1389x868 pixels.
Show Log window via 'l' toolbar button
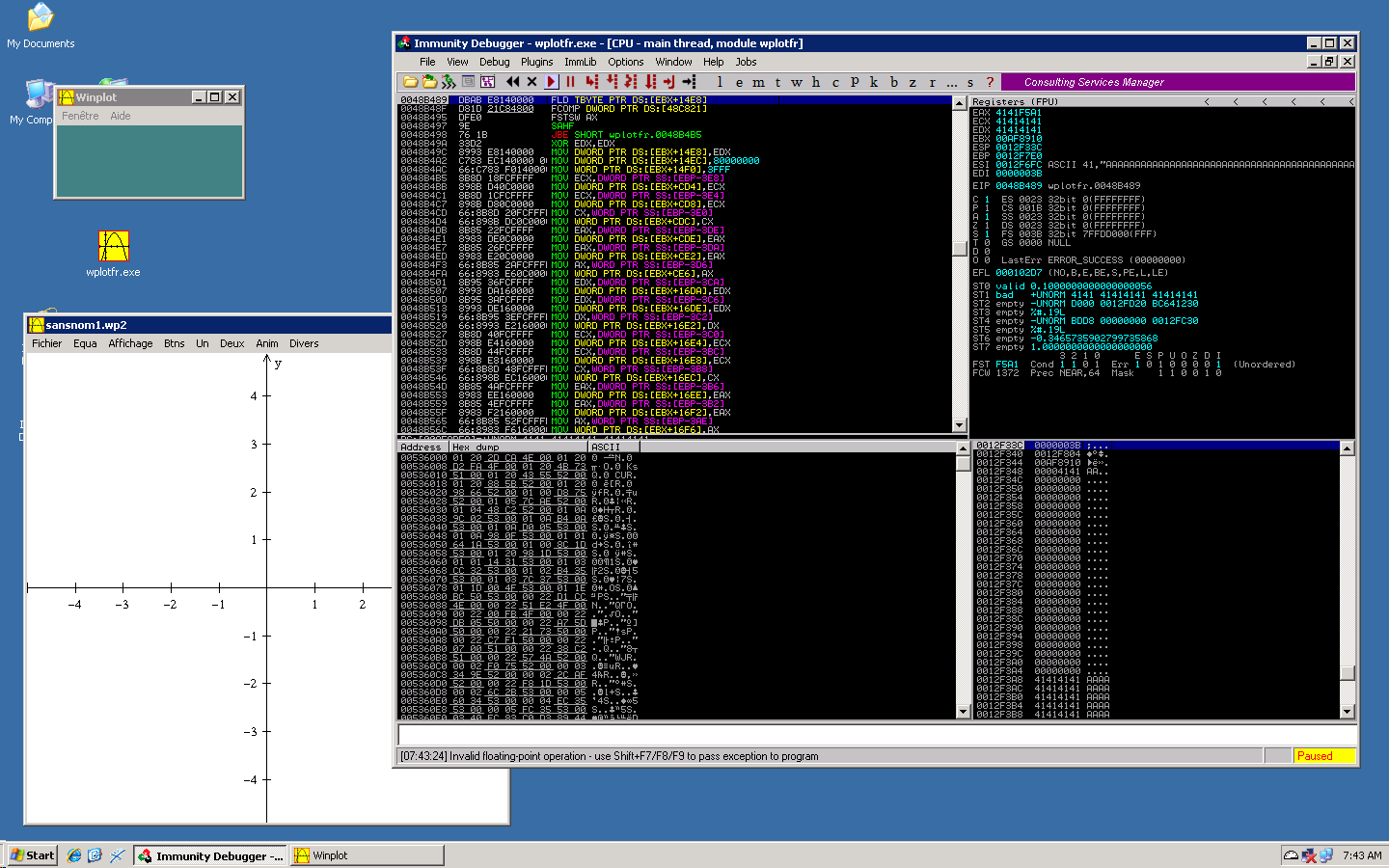point(720,82)
